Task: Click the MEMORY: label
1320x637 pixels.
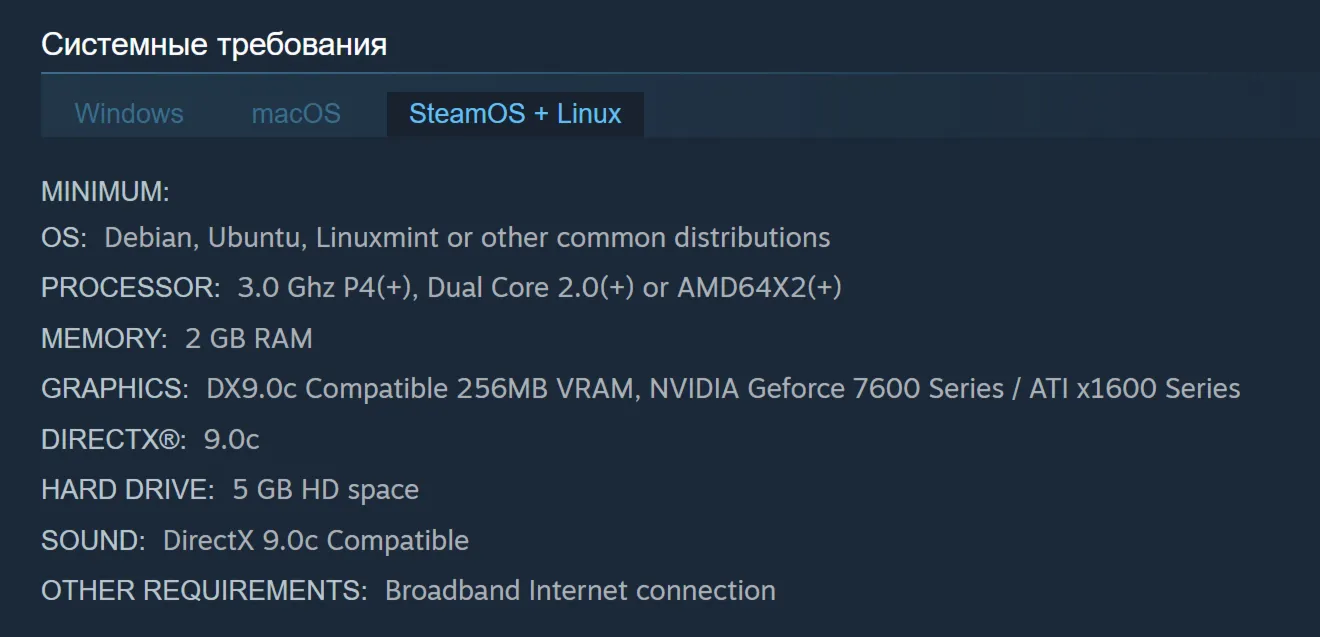Action: pyautogui.click(x=104, y=339)
